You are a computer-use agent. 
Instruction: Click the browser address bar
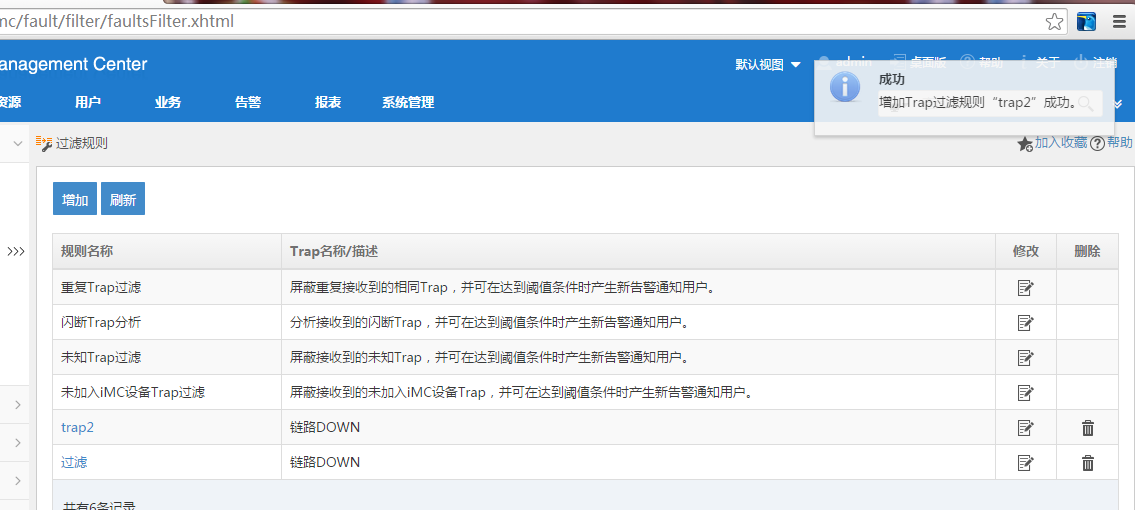pos(500,21)
